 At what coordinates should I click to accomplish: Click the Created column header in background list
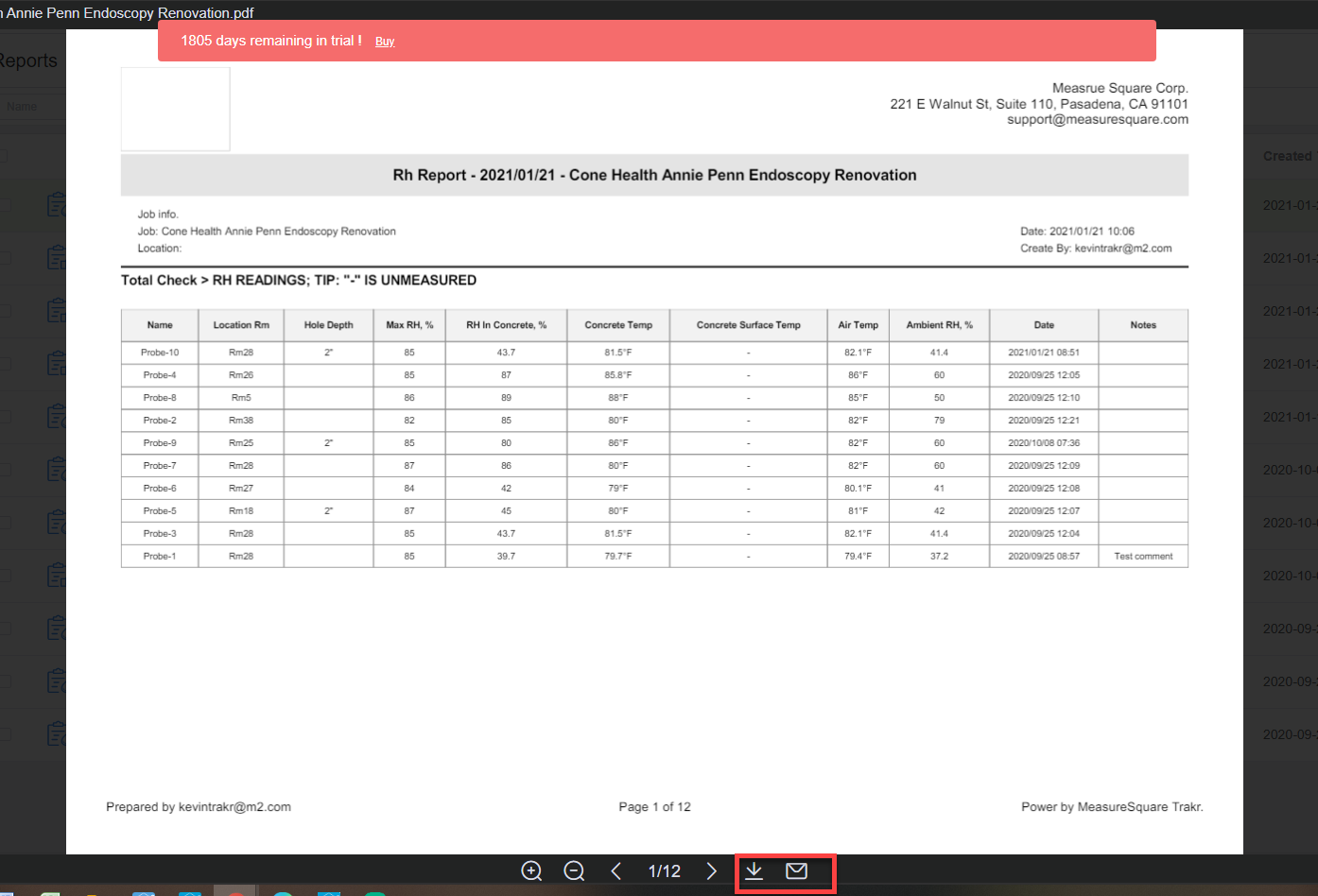pyautogui.click(x=1288, y=156)
